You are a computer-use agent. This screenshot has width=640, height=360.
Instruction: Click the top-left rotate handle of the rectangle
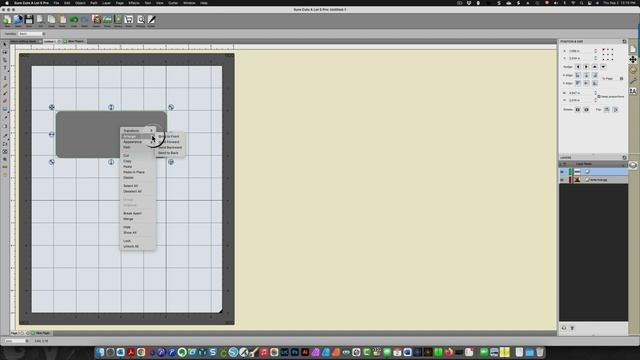point(51,107)
